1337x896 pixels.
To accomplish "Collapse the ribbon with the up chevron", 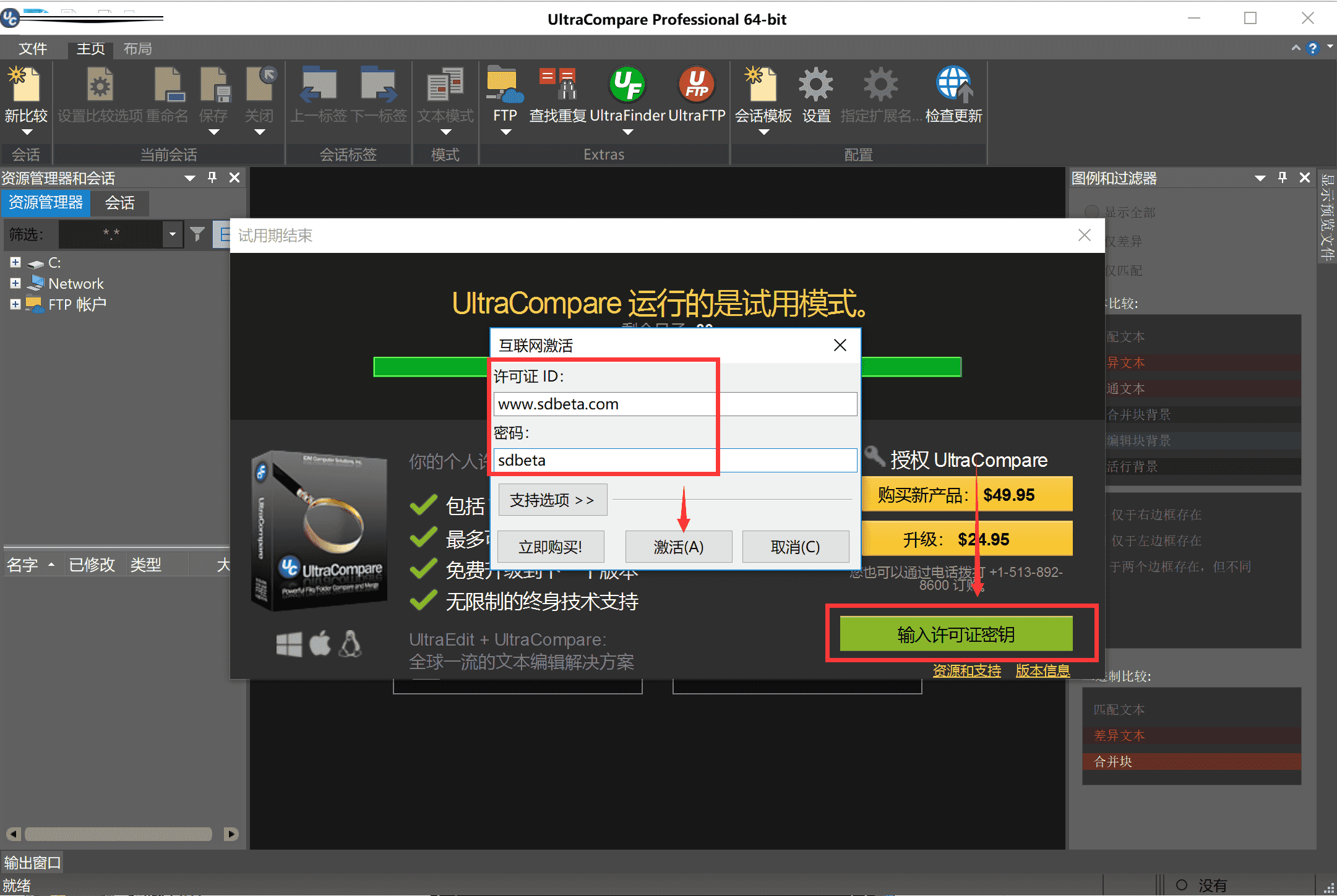I will click(x=1296, y=48).
